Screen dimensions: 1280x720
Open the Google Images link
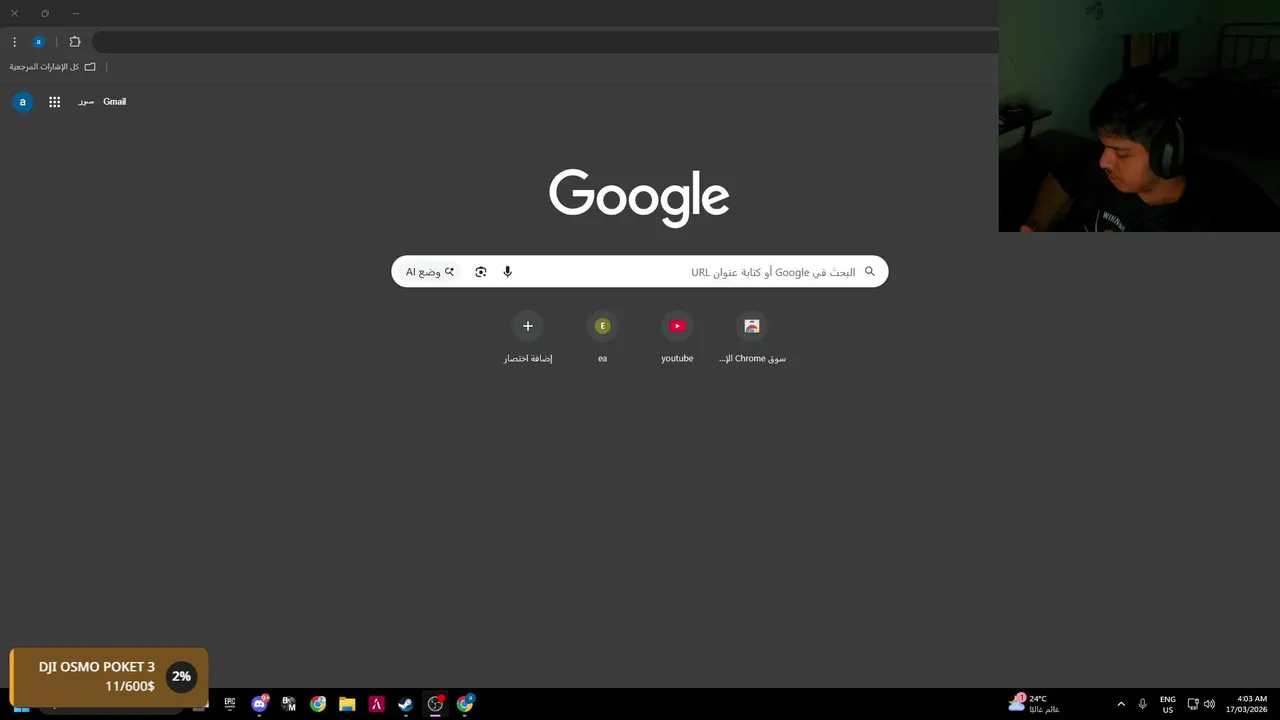pyautogui.click(x=86, y=102)
